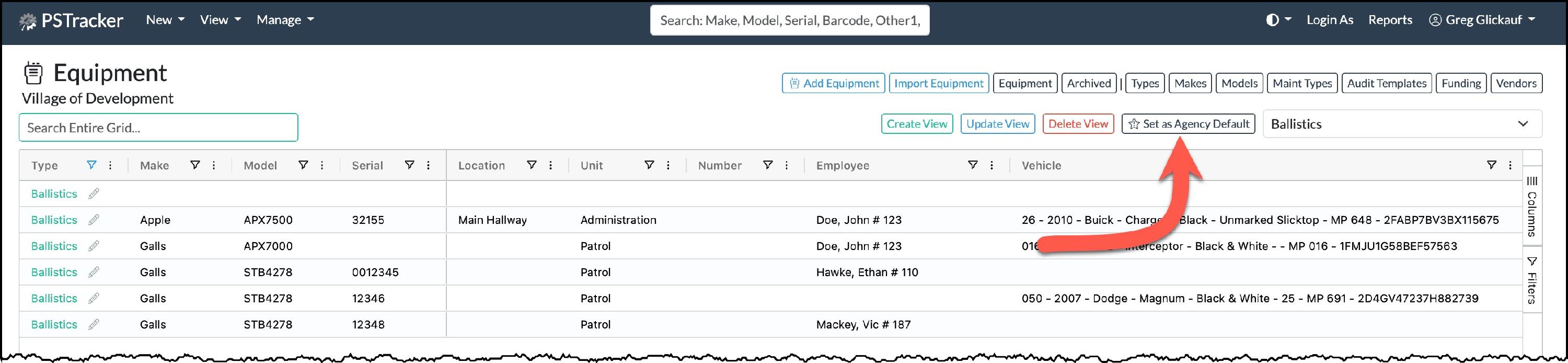Expand the Greg Glickauf user menu
The width and height of the screenshot is (1568, 363).
[1482, 20]
